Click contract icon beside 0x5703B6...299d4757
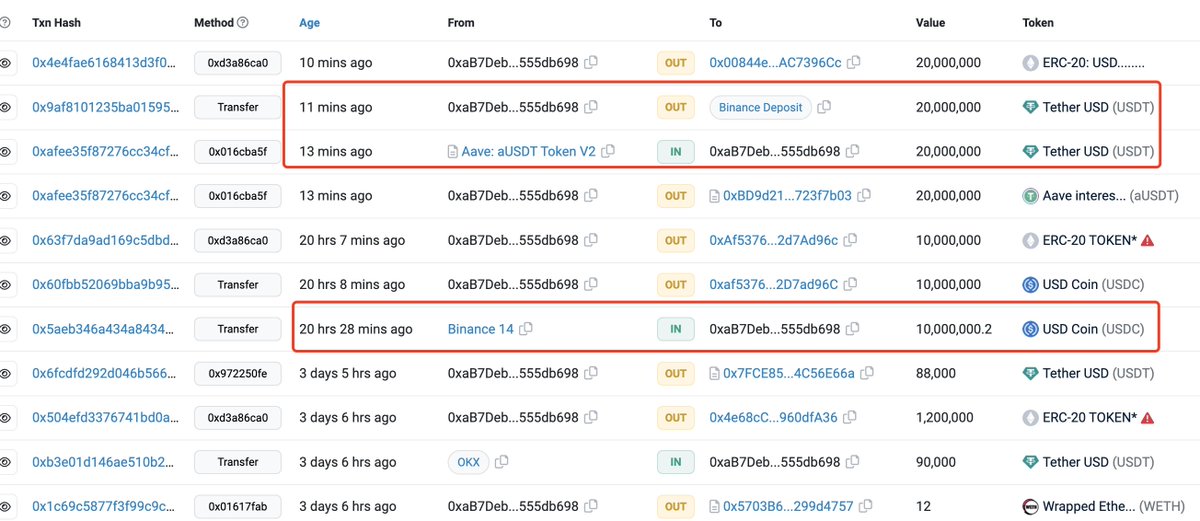The width and height of the screenshot is (1200, 521). pos(715,506)
